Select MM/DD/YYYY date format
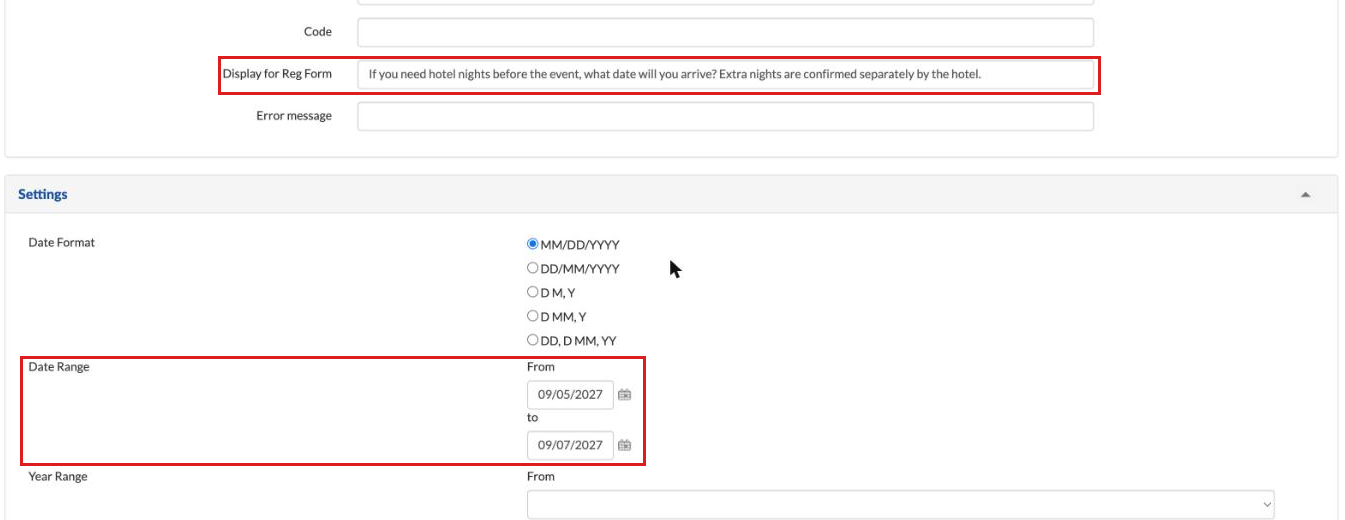 [533, 244]
